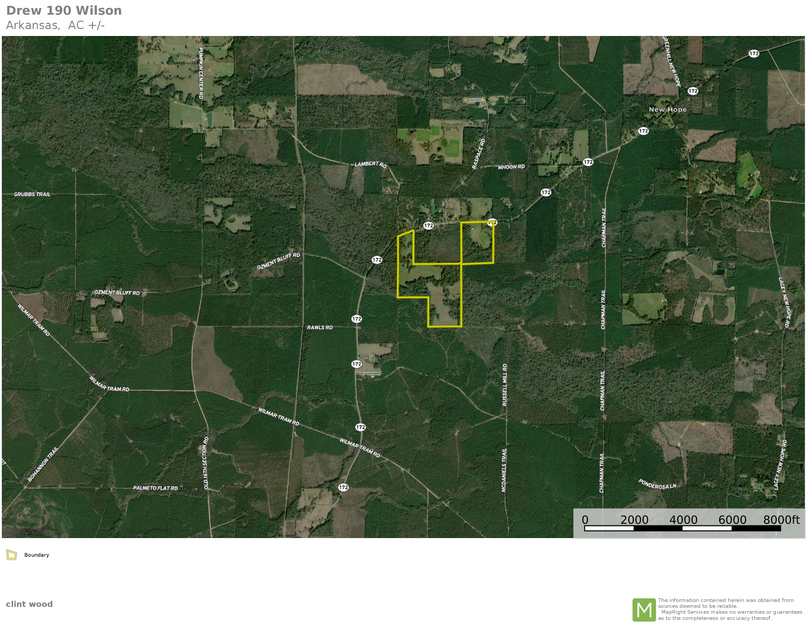Click the "Raspace Rd" road label
The image size is (808, 625).
[x=479, y=154]
